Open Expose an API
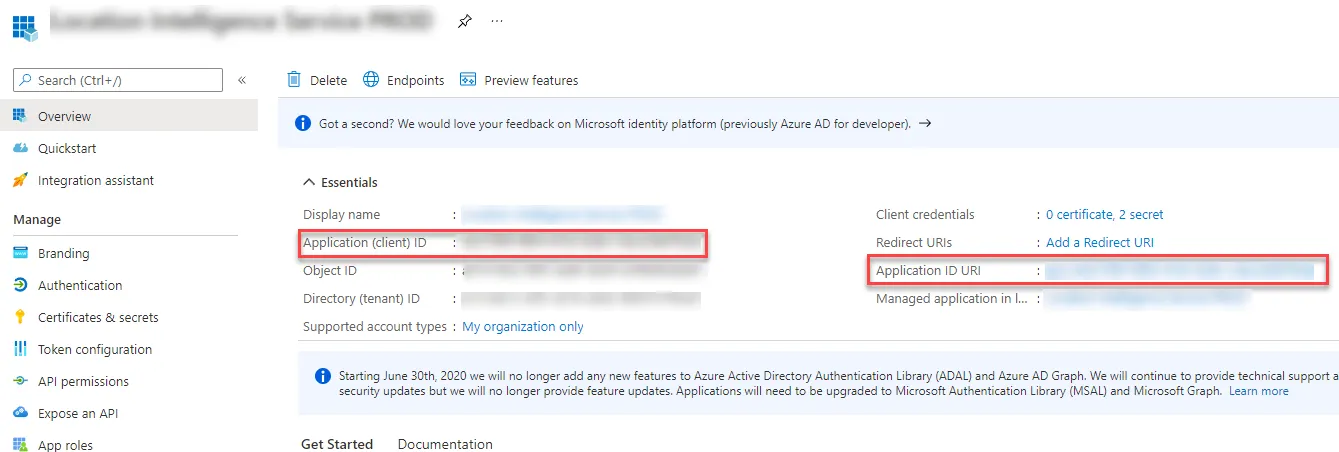This screenshot has width=1339, height=452. pyautogui.click(x=78, y=413)
